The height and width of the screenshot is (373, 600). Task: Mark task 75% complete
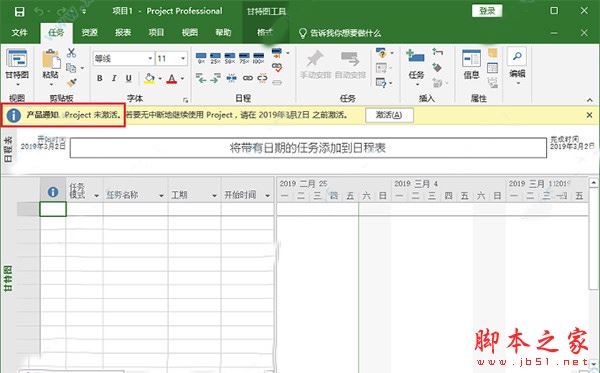(x=244, y=58)
